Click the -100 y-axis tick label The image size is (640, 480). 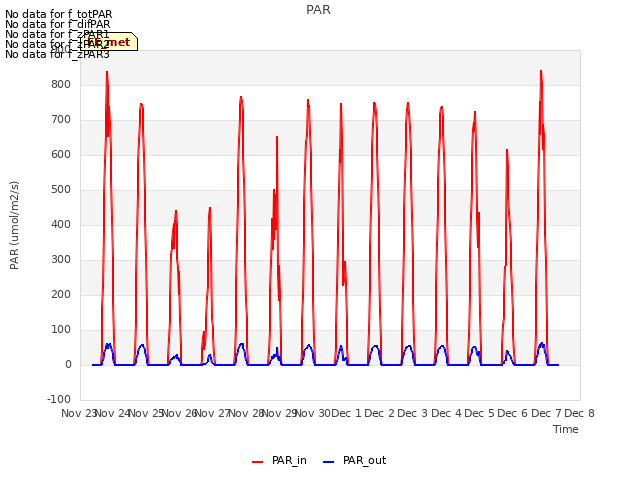[x=59, y=399]
